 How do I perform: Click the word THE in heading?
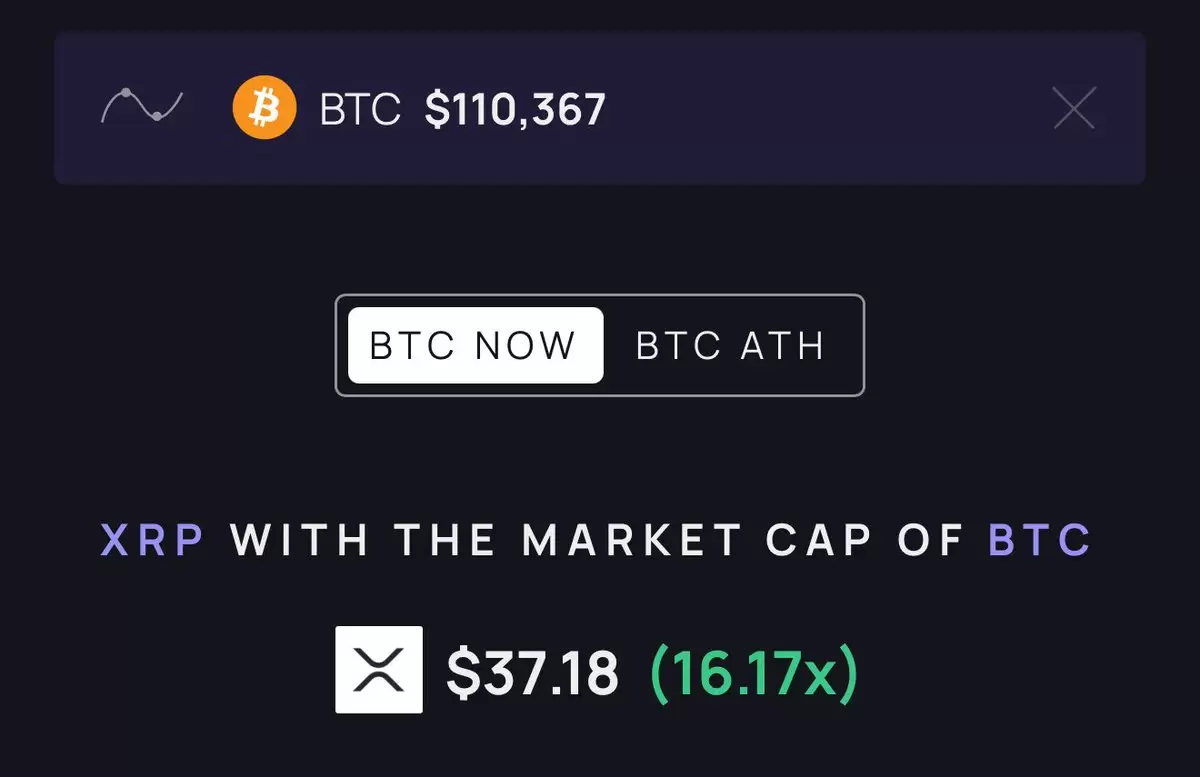coord(445,540)
